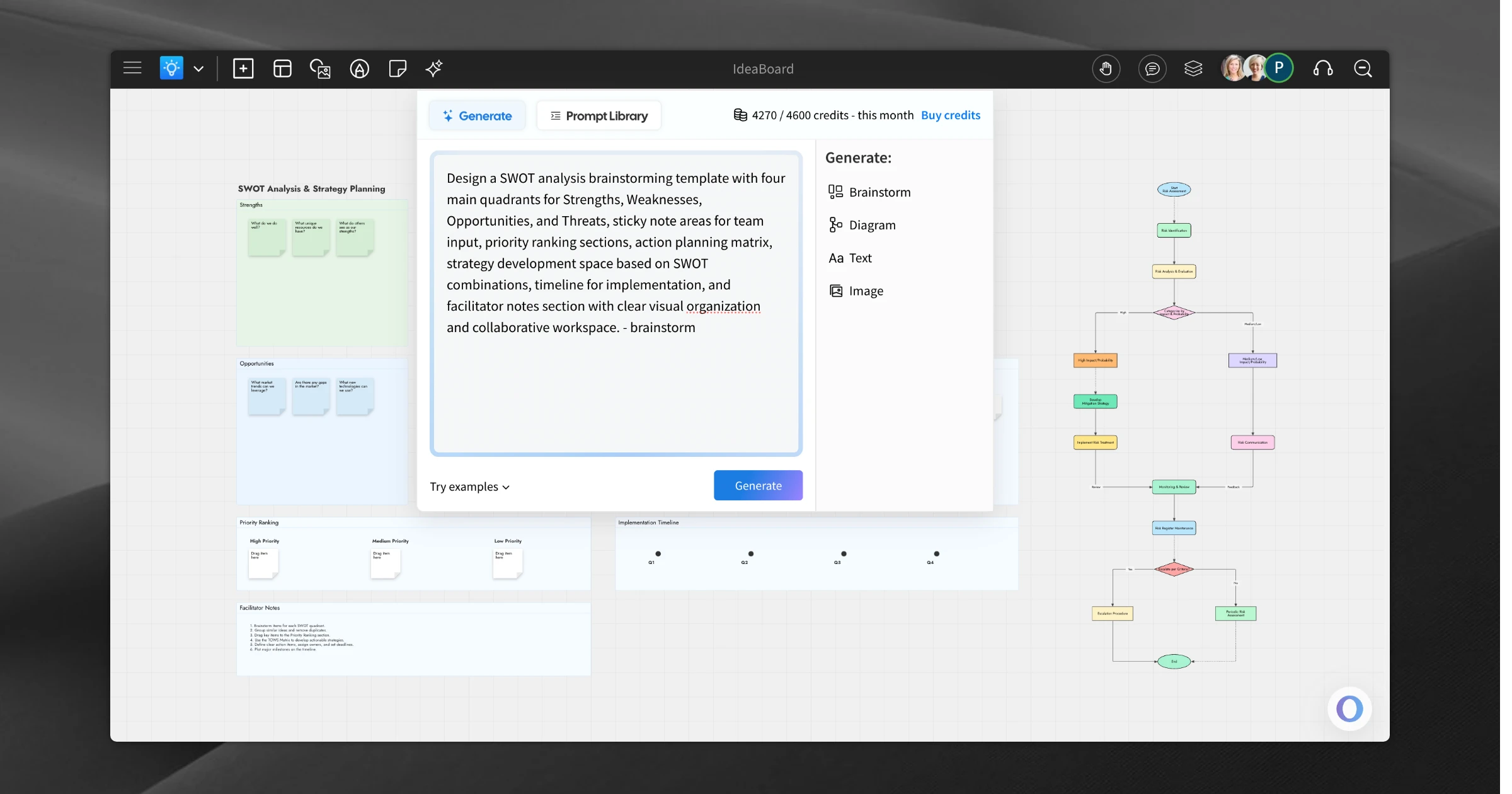The image size is (1512, 794).
Task: Click the zoom out magnifier icon
Action: point(1363,68)
